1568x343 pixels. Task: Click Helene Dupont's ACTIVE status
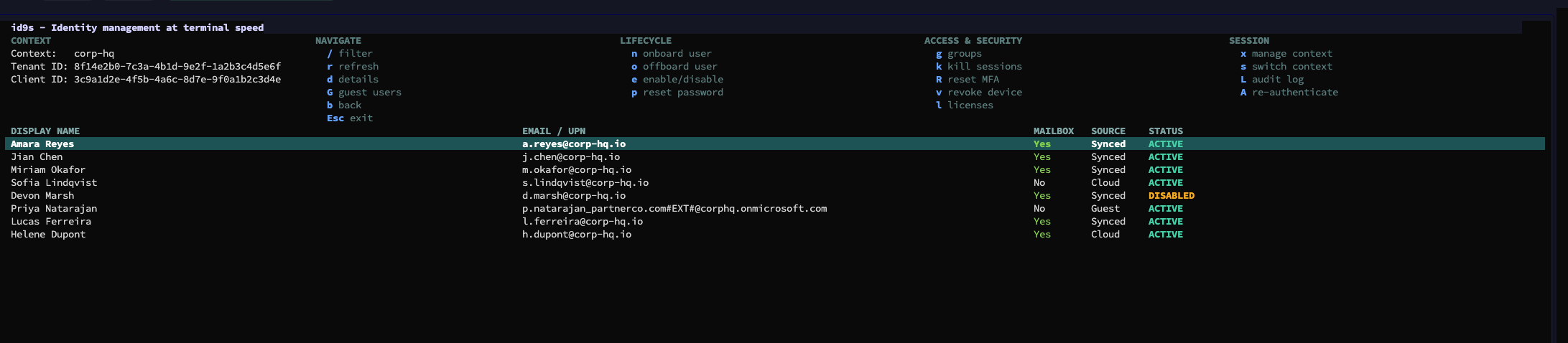click(1166, 235)
